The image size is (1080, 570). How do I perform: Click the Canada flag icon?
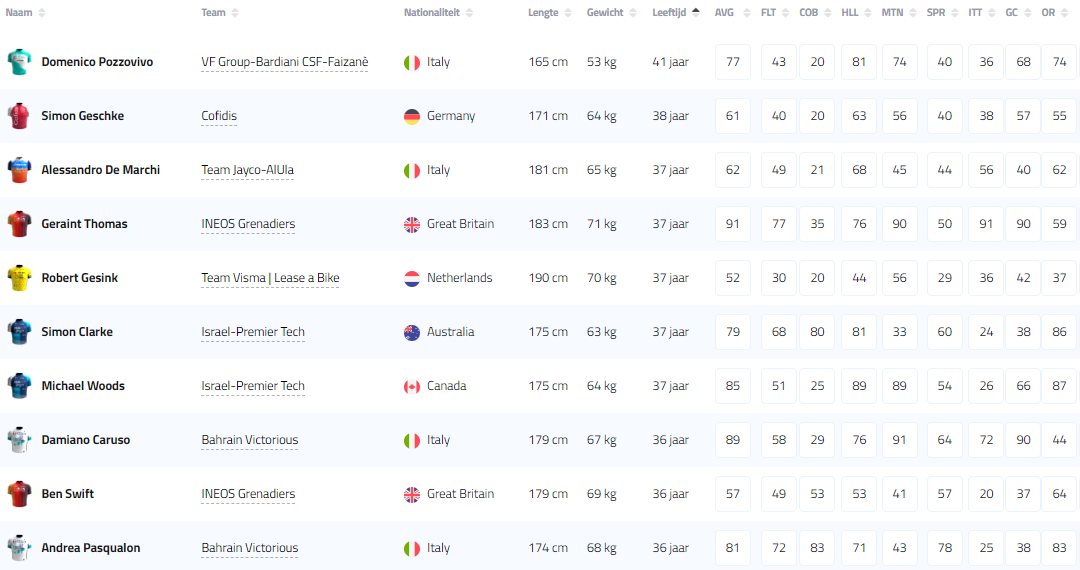(411, 386)
